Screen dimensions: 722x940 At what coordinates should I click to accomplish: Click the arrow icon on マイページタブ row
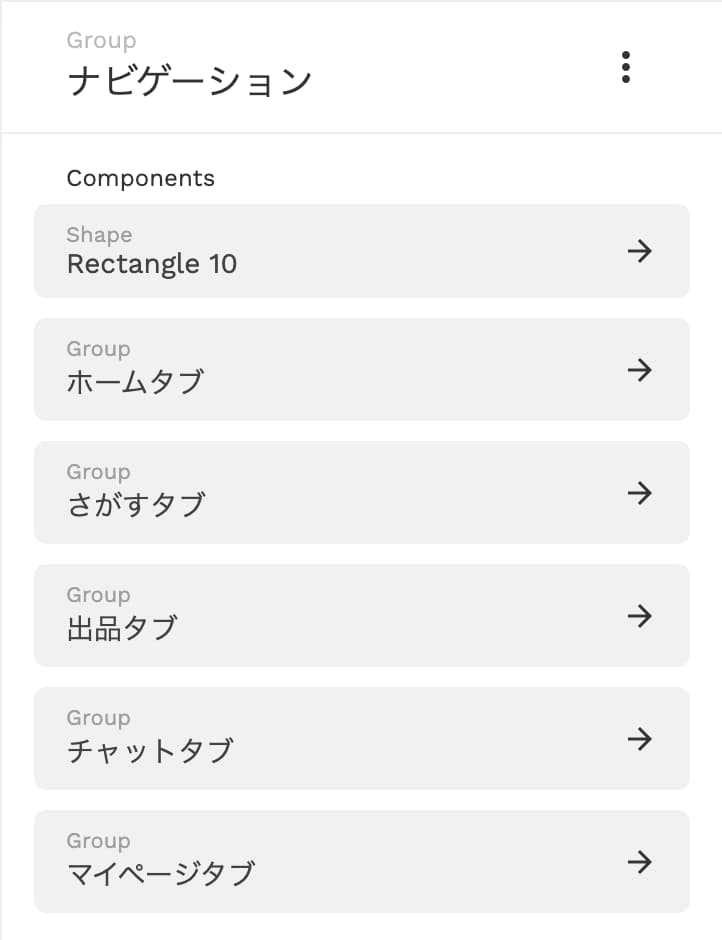coord(639,862)
